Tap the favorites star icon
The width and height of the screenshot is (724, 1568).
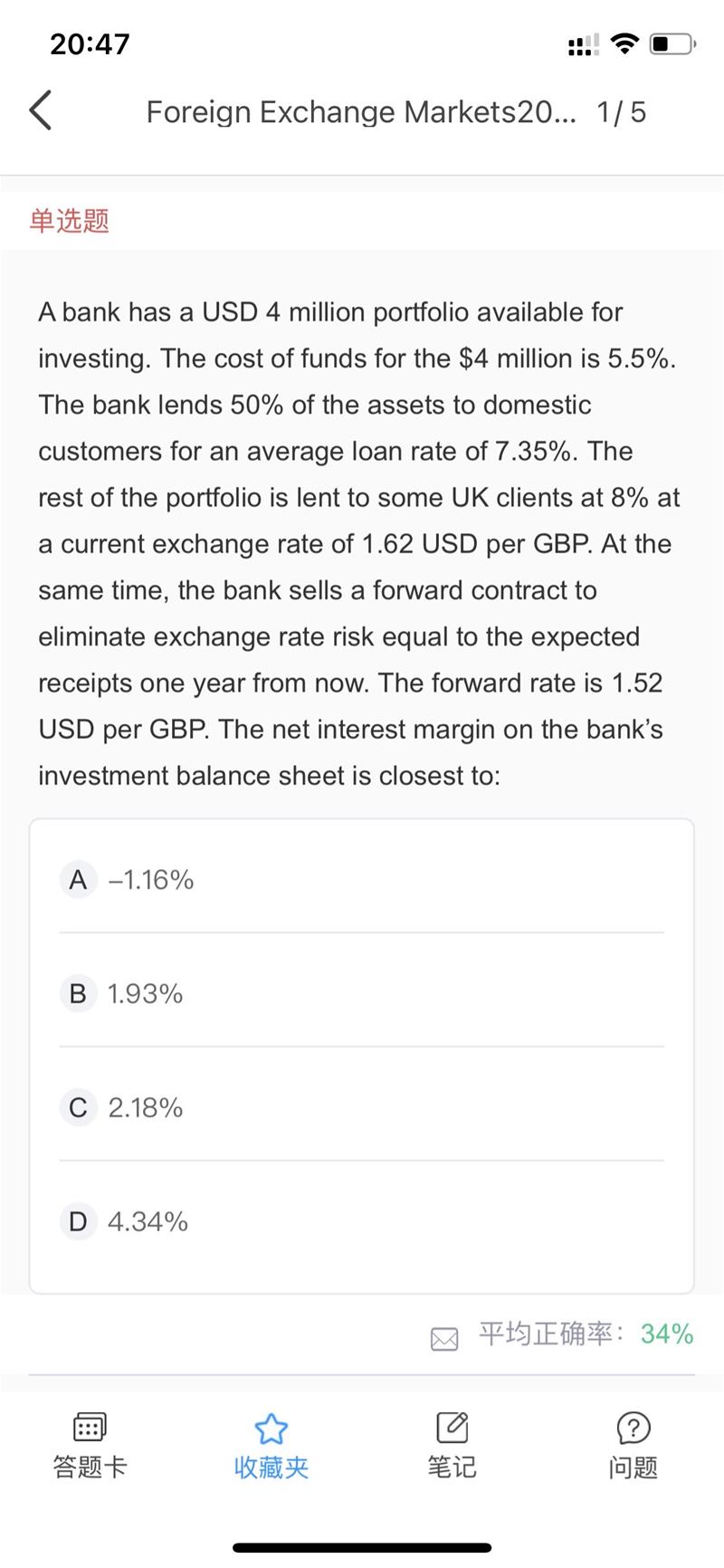point(271,1429)
